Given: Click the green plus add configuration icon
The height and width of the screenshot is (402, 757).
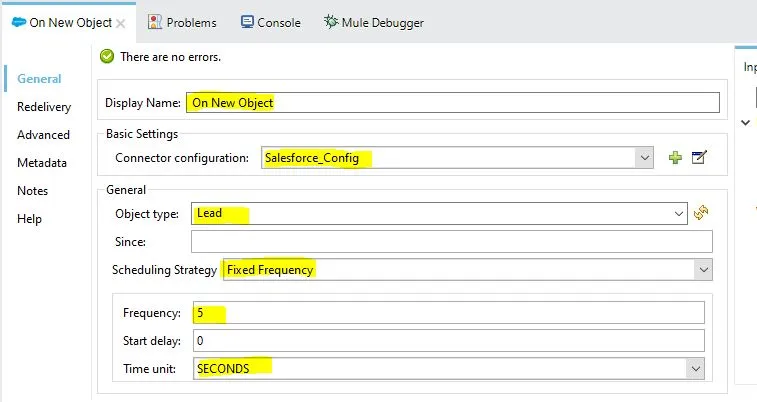Looking at the screenshot, I should (675, 157).
